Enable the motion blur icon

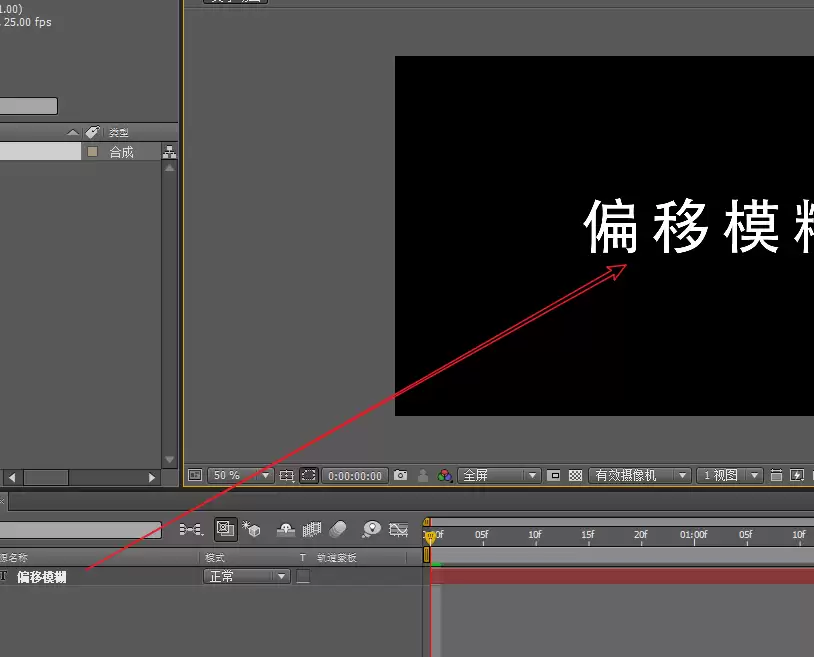pos(338,529)
